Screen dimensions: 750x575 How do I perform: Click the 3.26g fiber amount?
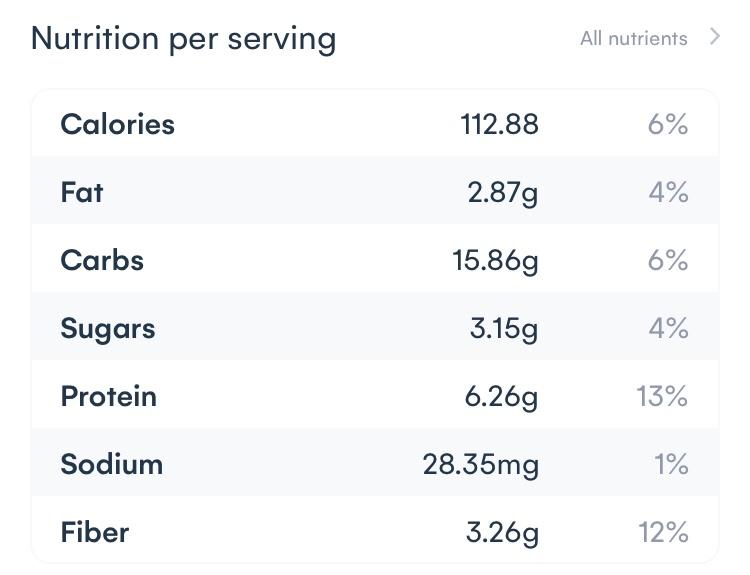502,533
